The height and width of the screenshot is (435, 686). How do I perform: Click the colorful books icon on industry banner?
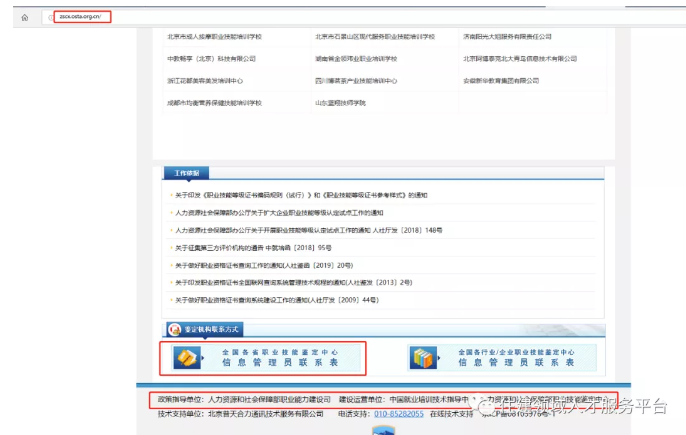(x=423, y=358)
